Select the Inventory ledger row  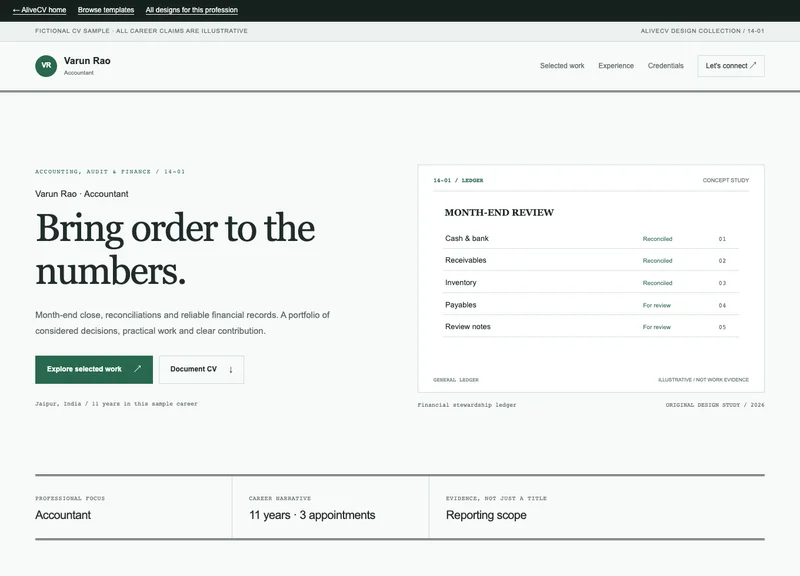coord(591,283)
